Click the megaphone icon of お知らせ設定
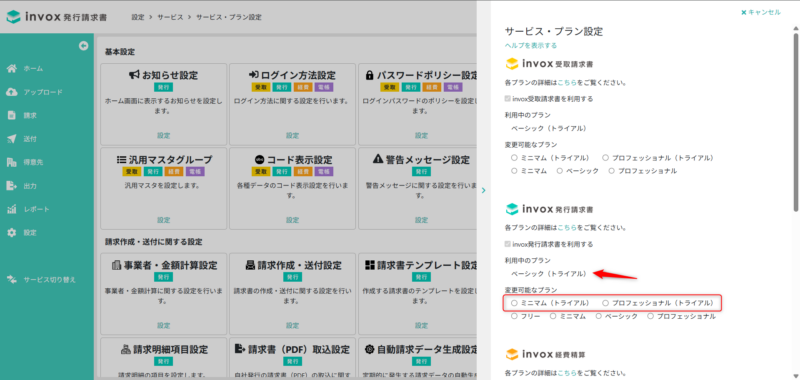800x380 pixels. click(x=134, y=75)
